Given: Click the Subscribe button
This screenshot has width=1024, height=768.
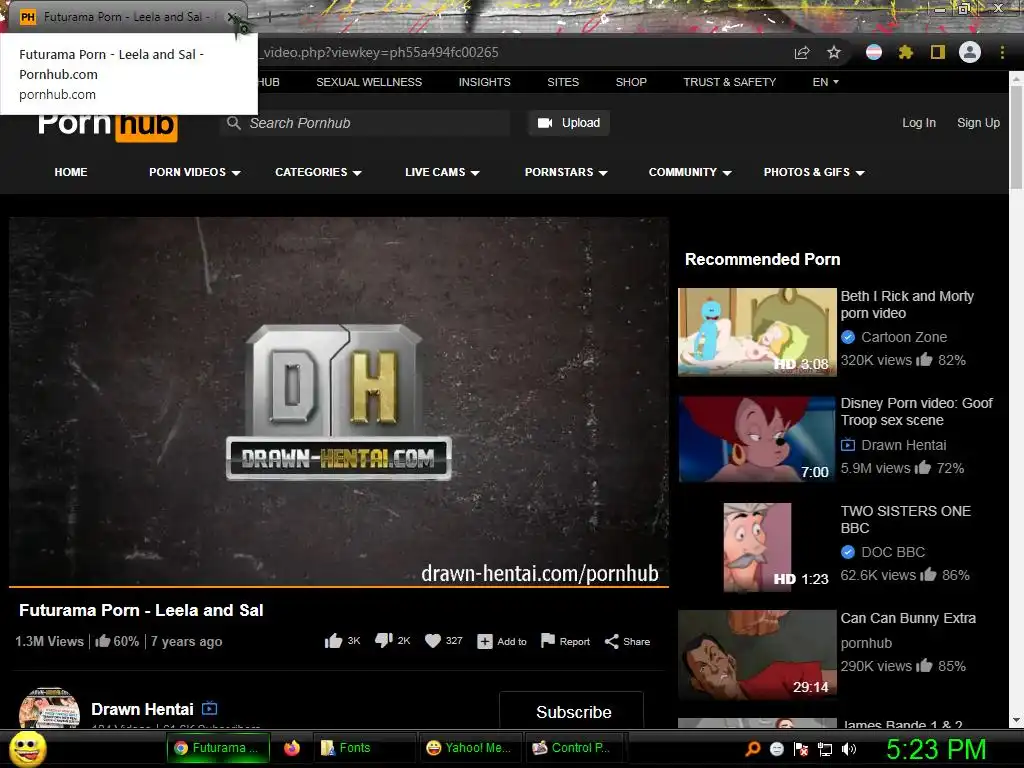Looking at the screenshot, I should point(571,711).
